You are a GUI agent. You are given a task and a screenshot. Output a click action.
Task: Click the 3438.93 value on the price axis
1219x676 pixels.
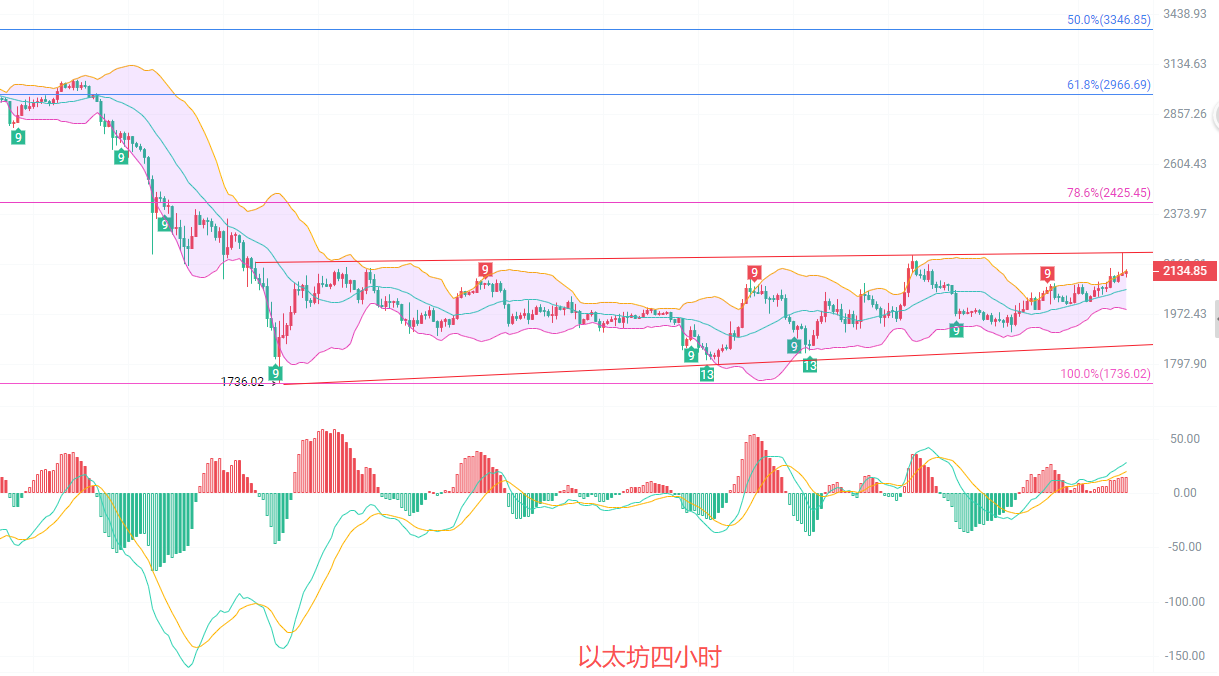click(x=1185, y=14)
